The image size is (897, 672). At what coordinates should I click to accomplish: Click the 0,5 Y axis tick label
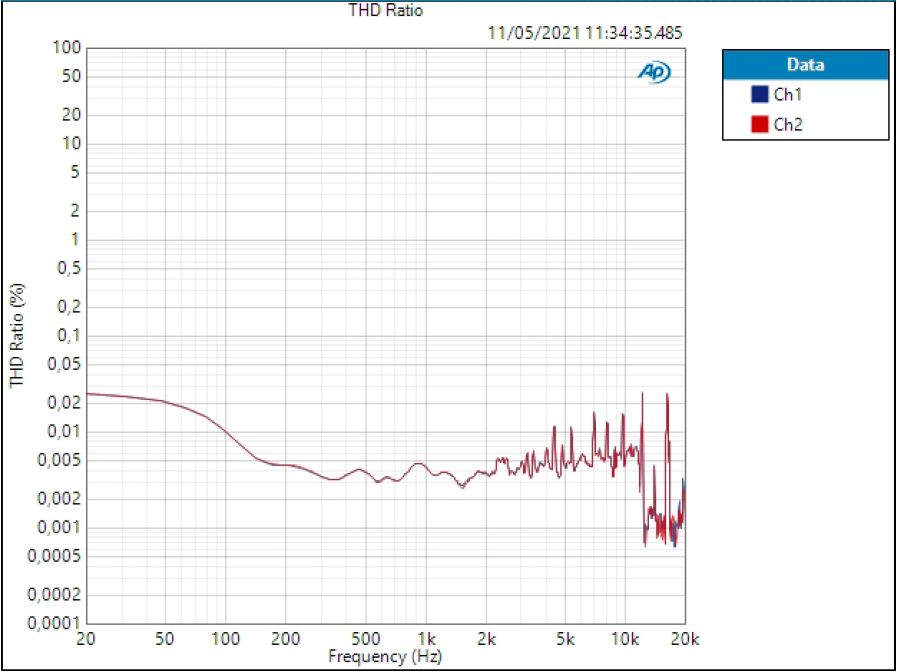point(68,268)
